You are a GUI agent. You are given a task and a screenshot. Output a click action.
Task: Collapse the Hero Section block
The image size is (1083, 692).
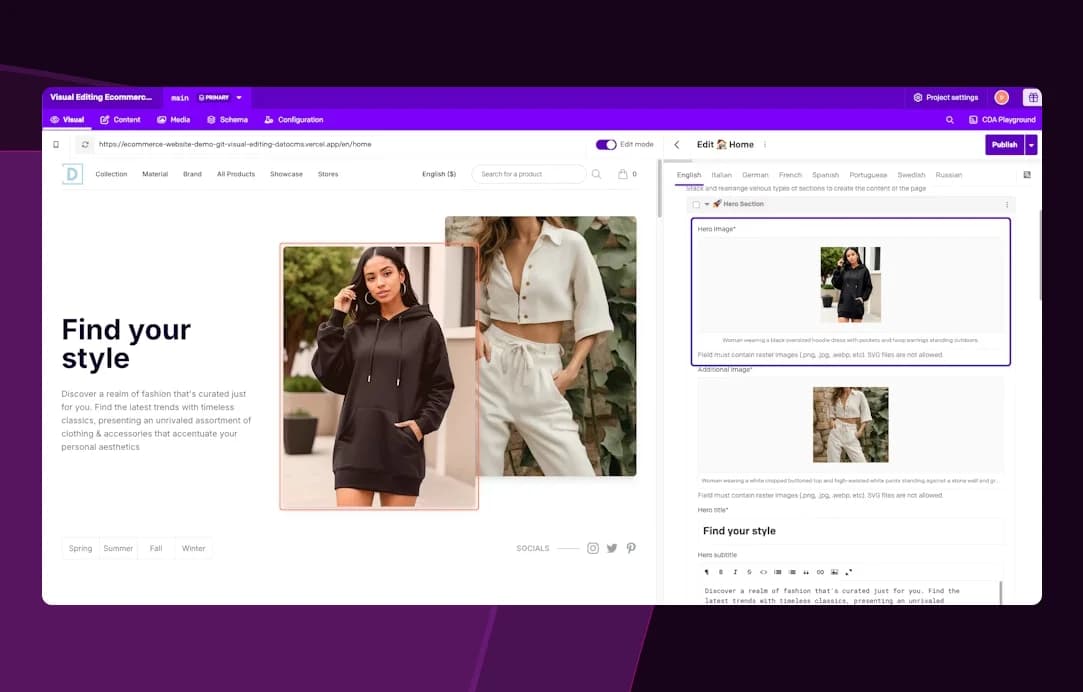(x=707, y=204)
